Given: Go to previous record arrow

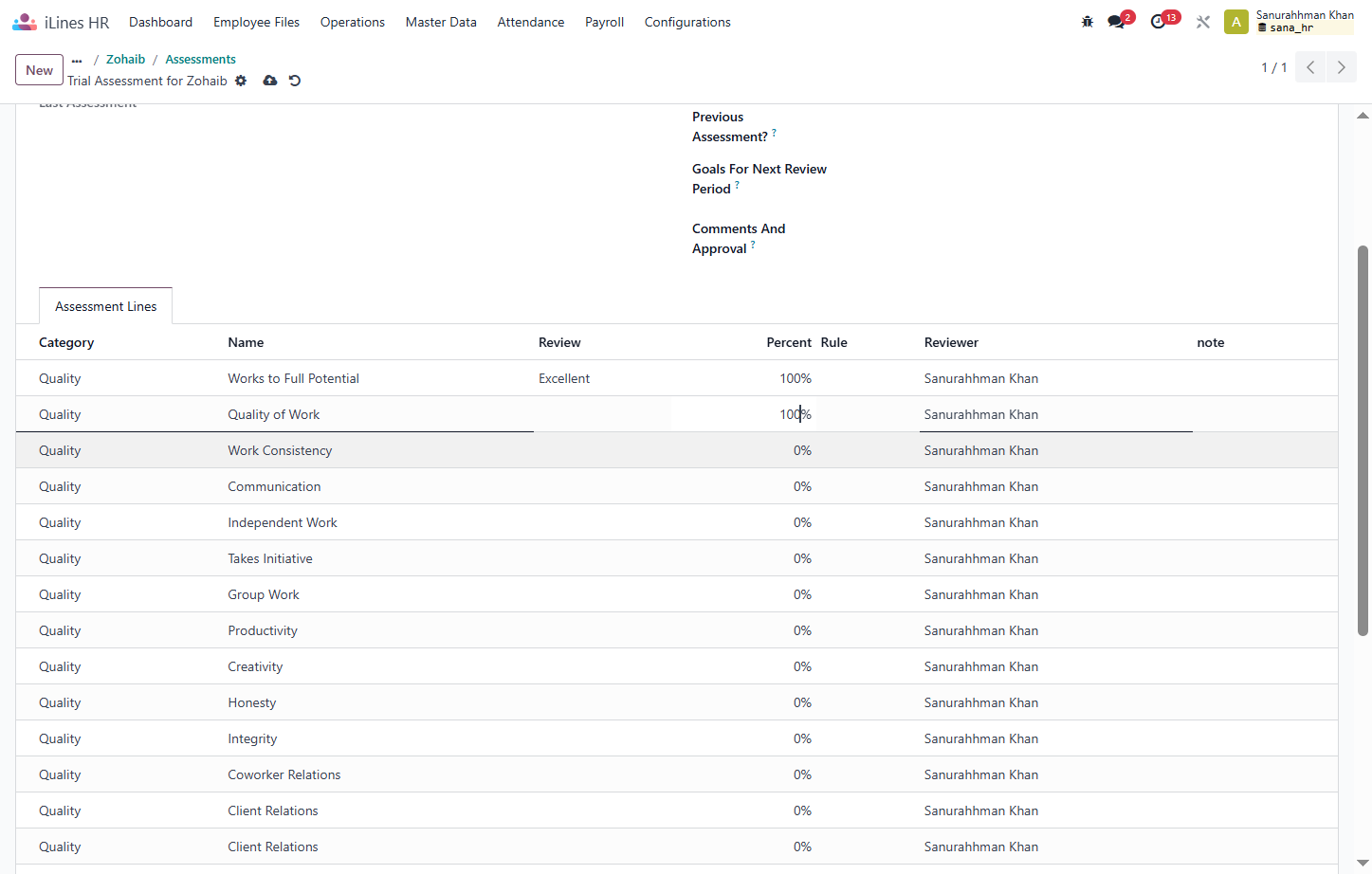Looking at the screenshot, I should point(1310,67).
